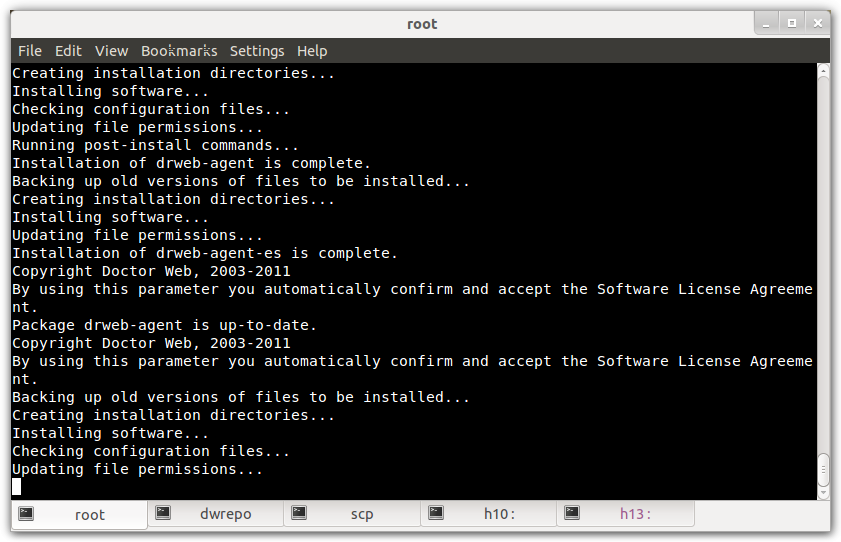
Task: Open the Edit menu
Action: (68, 51)
